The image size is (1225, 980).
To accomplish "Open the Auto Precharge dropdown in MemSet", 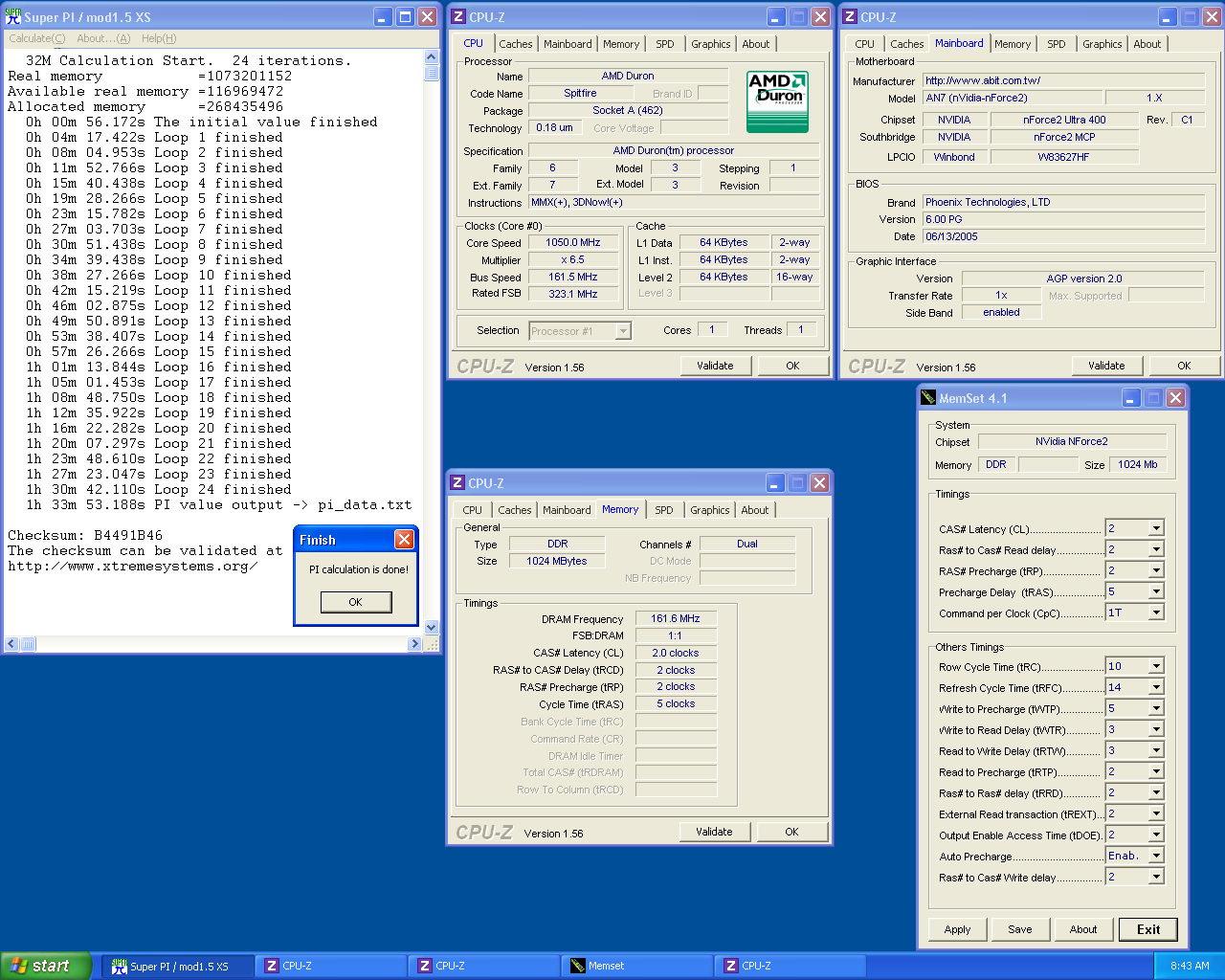I will tap(1156, 856).
